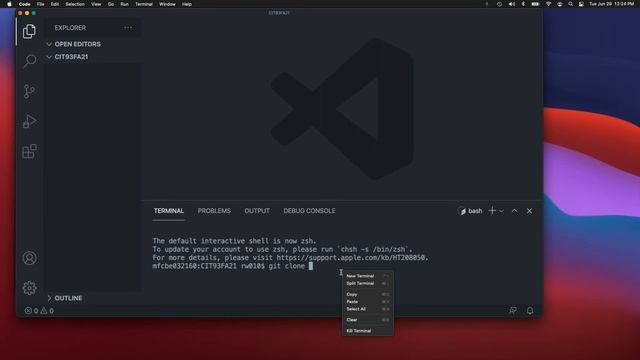Image resolution: width=640 pixels, height=360 pixels.
Task: Open the Manage gear icon
Action: tap(29, 288)
